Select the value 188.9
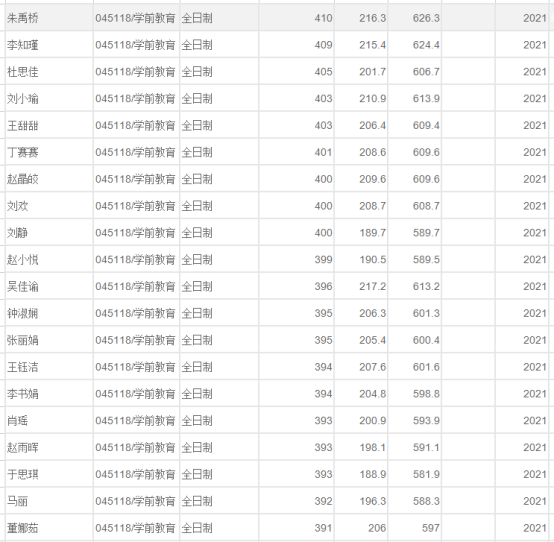Screen dimensions: 554x542 (373, 475)
